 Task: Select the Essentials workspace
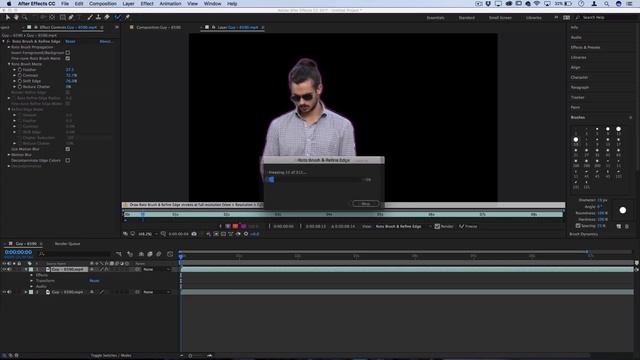[x=436, y=18]
